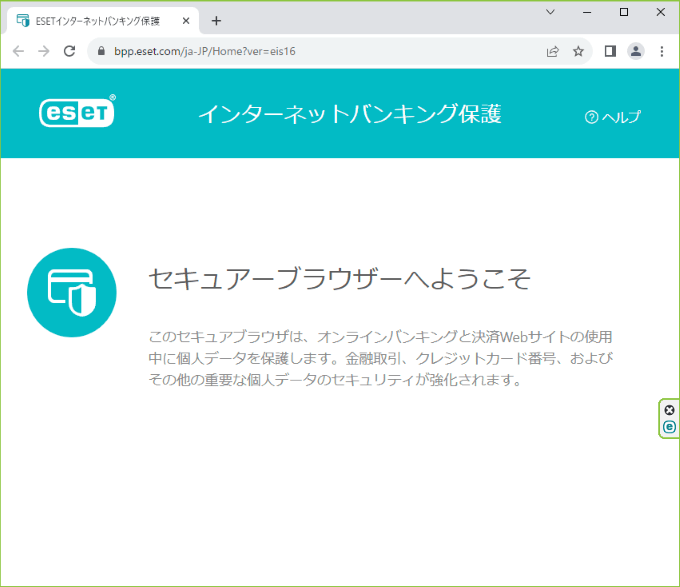The image size is (680, 587).
Task: Click the browser forward arrow
Action: click(44, 51)
